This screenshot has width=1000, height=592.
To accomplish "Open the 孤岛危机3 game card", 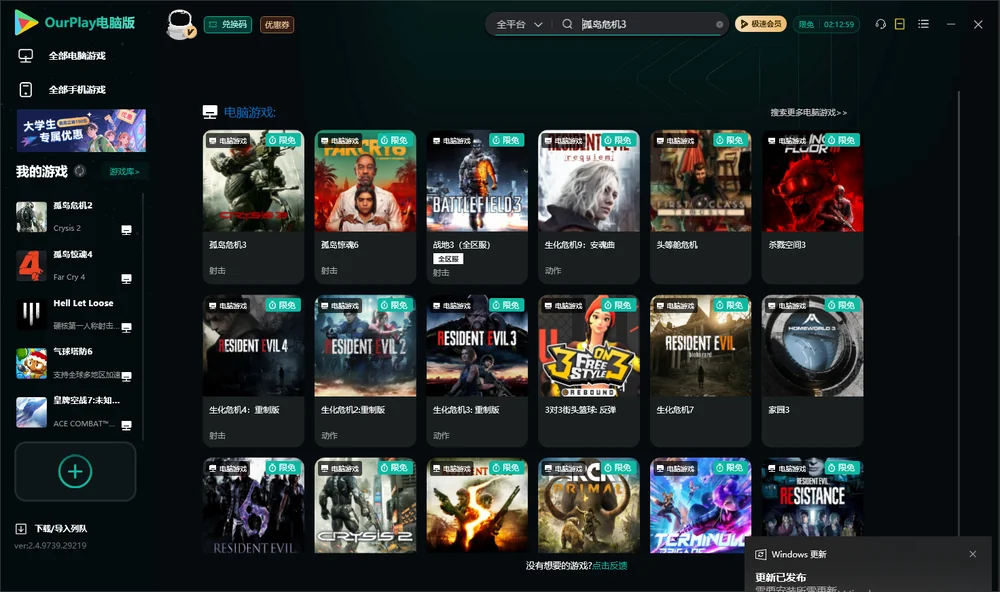I will [x=253, y=207].
